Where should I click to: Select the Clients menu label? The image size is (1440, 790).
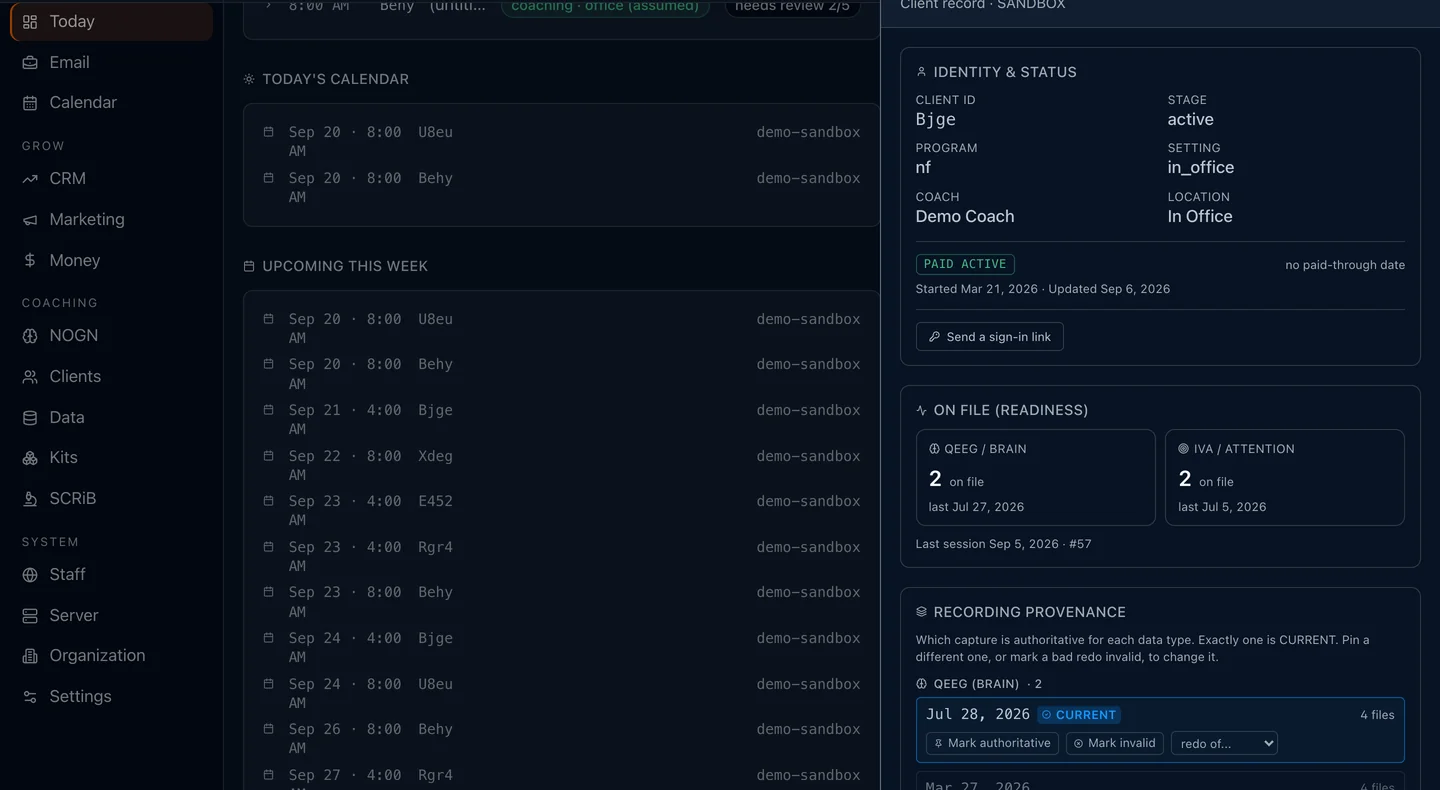click(x=75, y=376)
